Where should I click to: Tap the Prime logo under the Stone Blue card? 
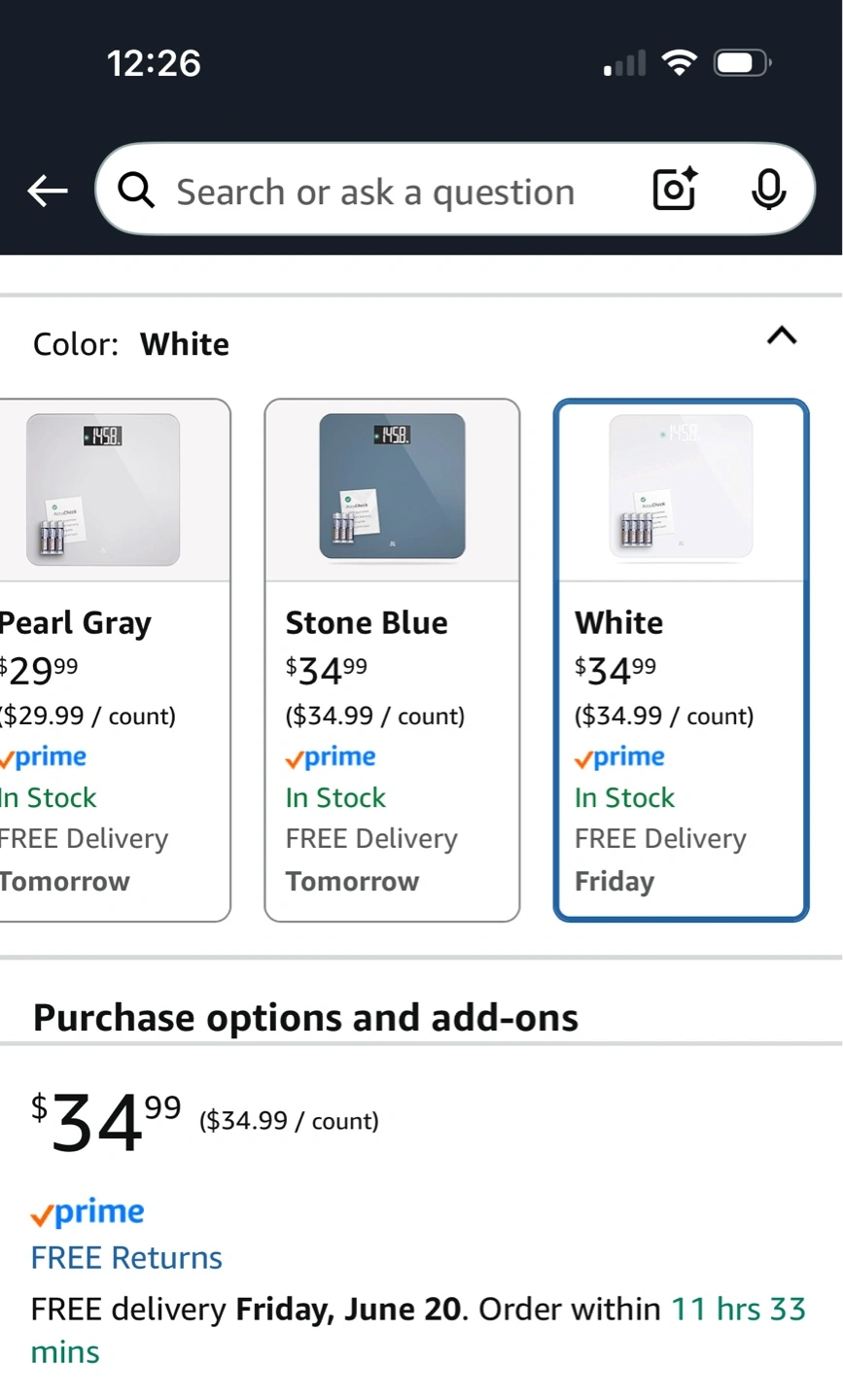click(330, 757)
